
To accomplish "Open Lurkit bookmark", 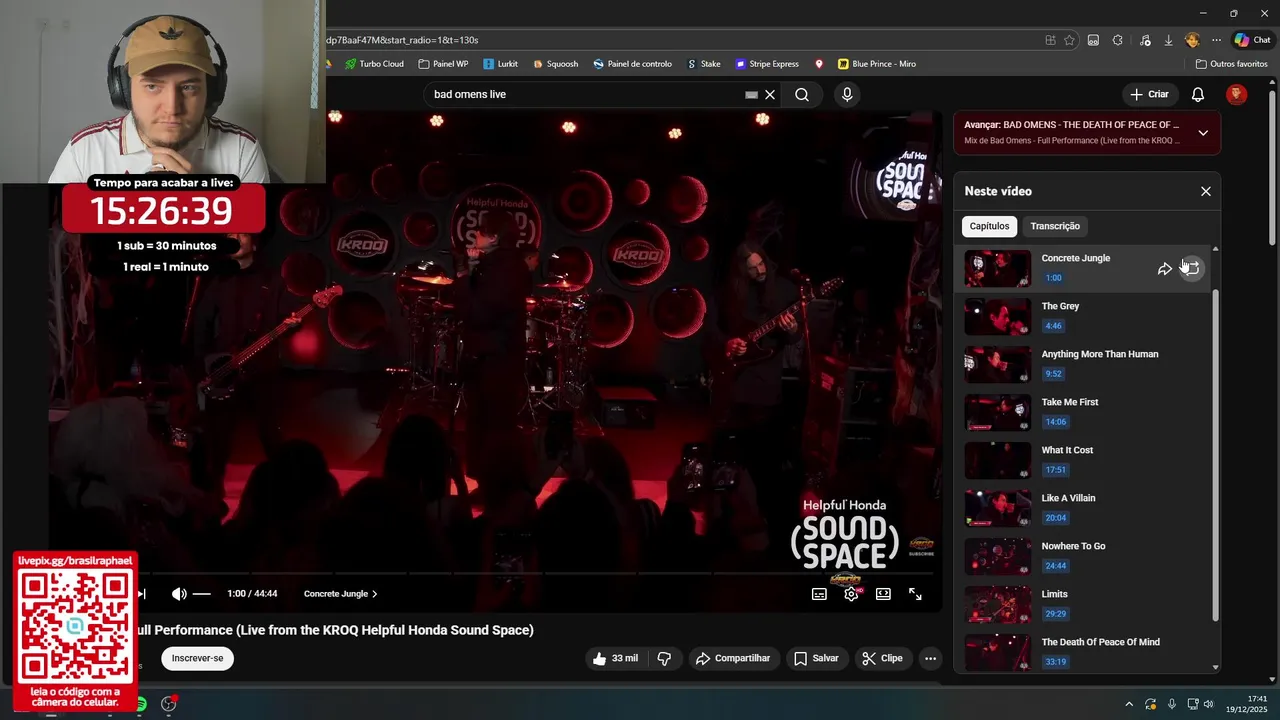I will click(501, 64).
